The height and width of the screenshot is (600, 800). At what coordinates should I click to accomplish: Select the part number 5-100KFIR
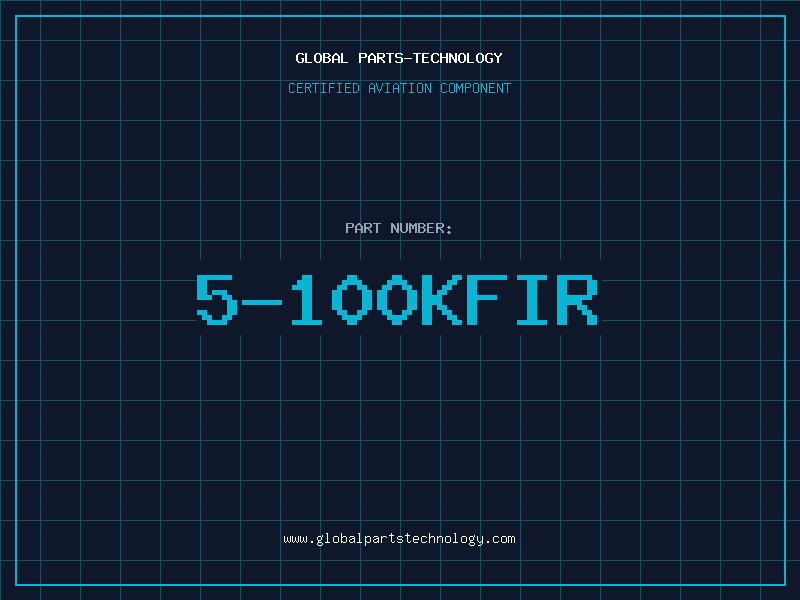coord(397,299)
